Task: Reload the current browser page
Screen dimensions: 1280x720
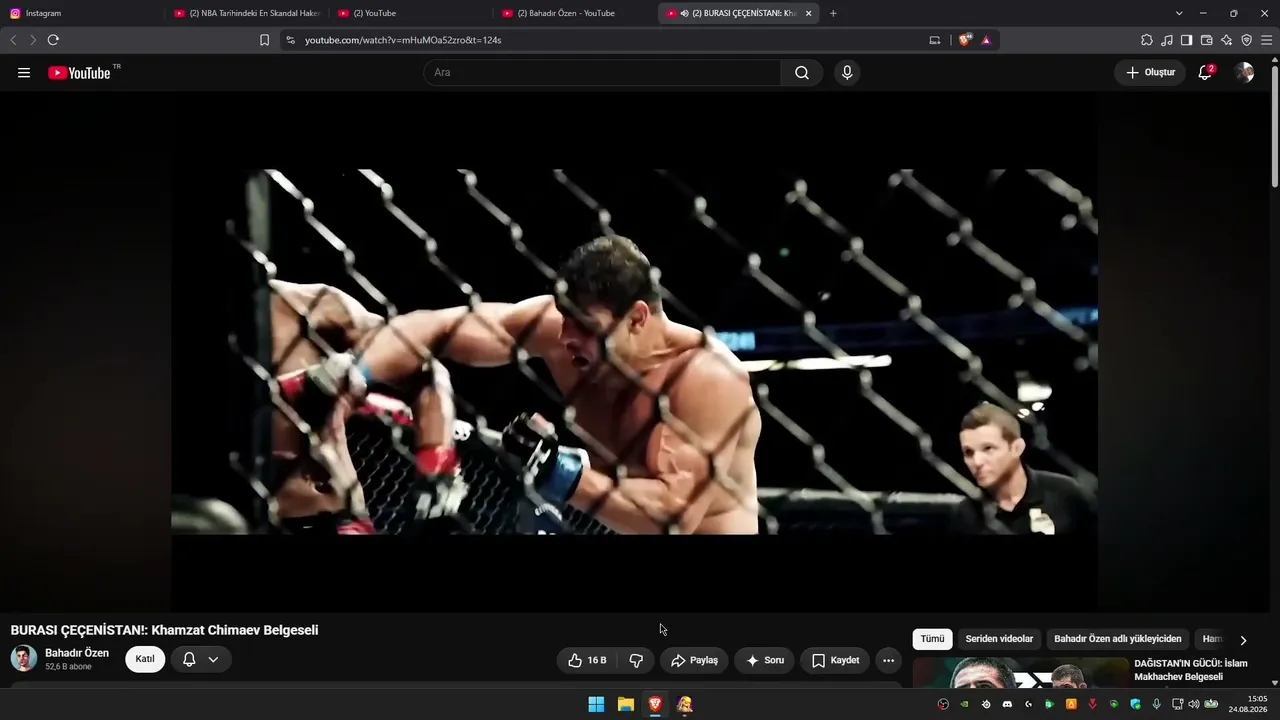Action: point(53,40)
